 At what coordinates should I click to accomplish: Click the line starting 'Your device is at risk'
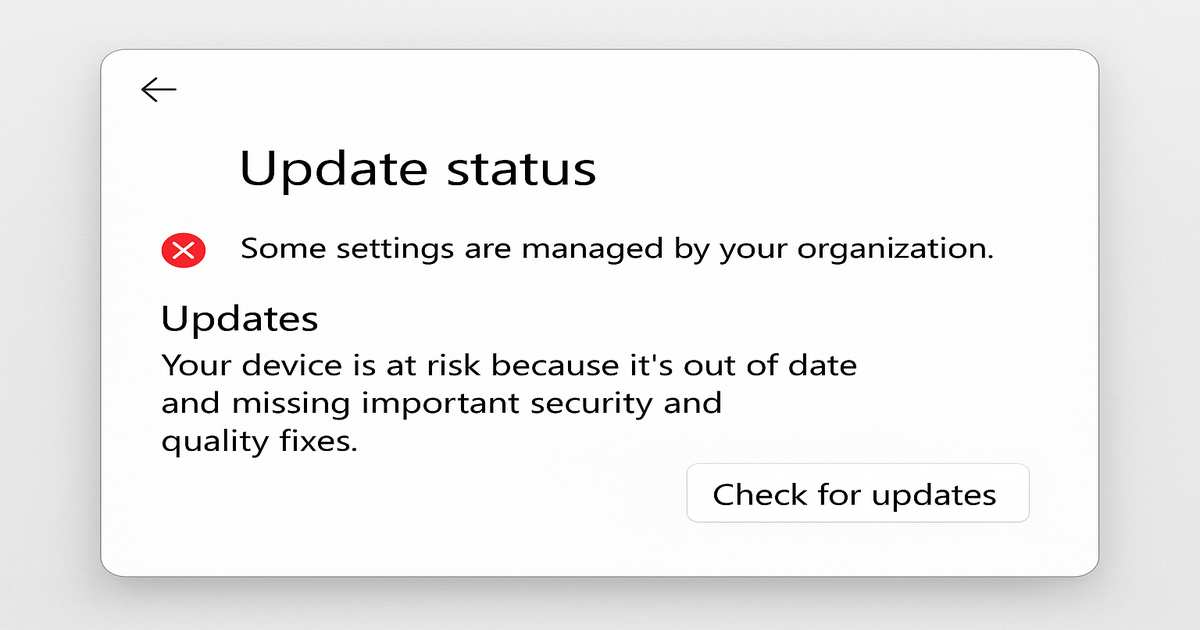pyautogui.click(x=509, y=365)
